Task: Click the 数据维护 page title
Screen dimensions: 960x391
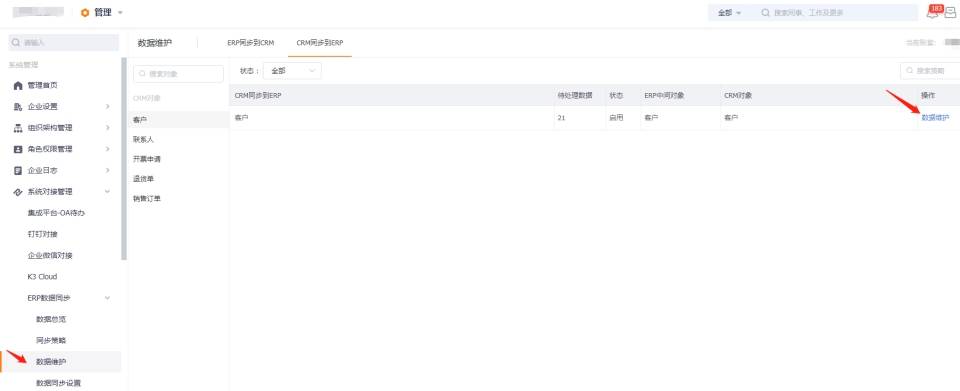Action: tap(155, 43)
